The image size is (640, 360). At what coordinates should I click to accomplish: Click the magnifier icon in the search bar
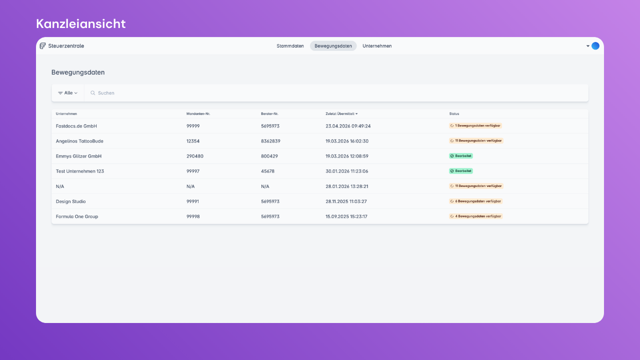point(93,93)
